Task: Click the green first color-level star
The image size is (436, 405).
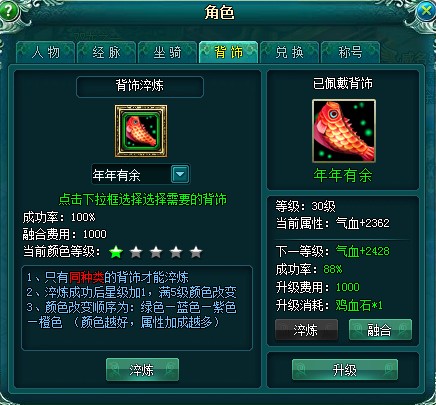Action: point(116,252)
